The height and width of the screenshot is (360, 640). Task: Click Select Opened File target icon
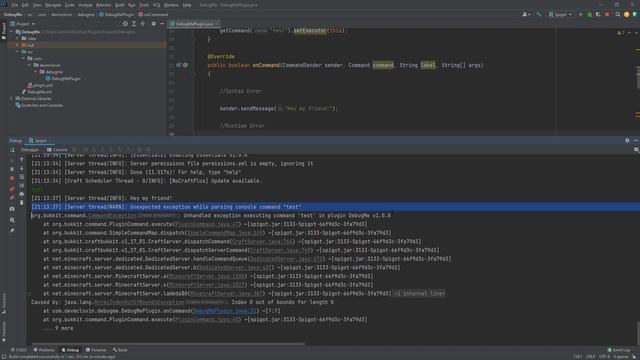[125, 24]
